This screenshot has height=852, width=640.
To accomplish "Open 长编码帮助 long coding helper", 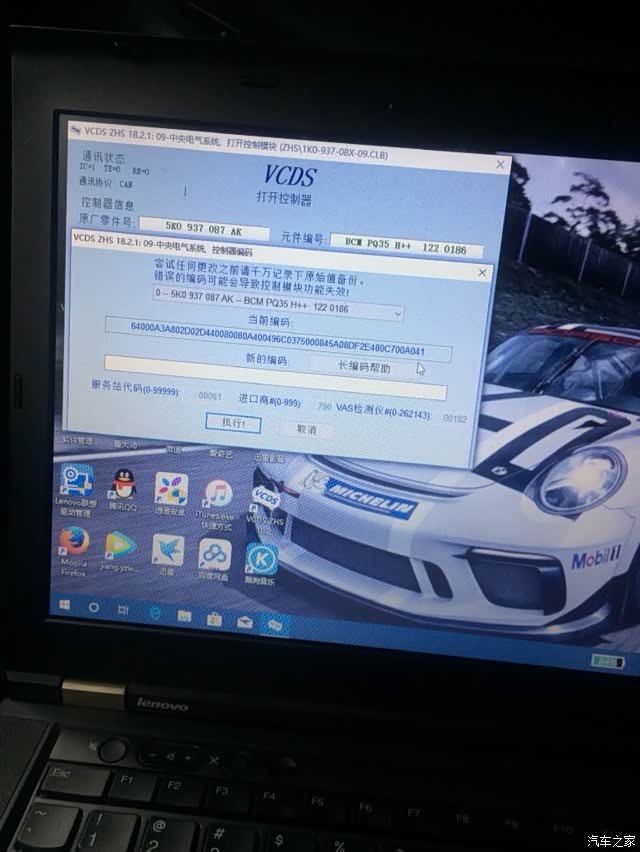I will [366, 368].
